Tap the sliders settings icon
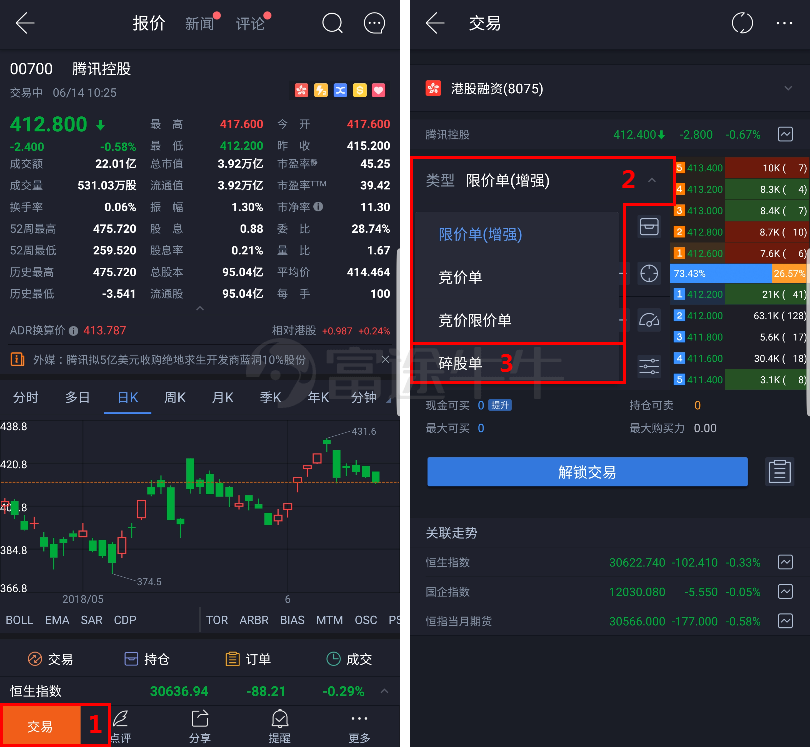Screen dimensions: 810x747 (649, 366)
